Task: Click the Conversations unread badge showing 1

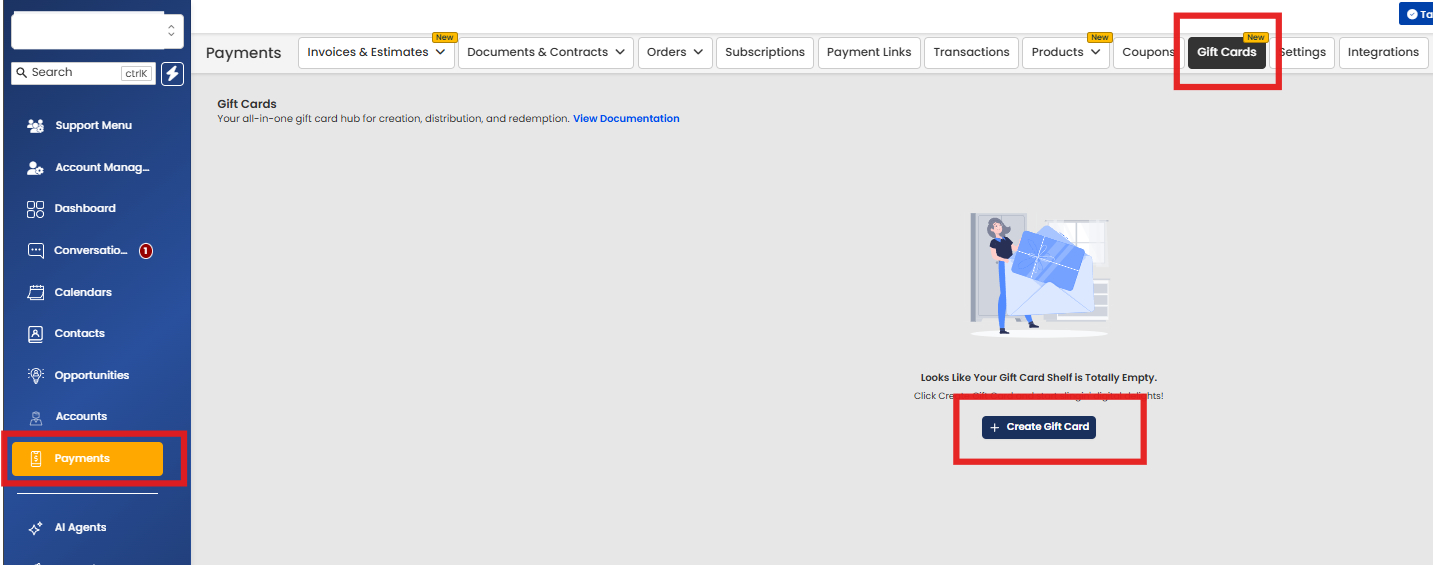Action: (146, 251)
